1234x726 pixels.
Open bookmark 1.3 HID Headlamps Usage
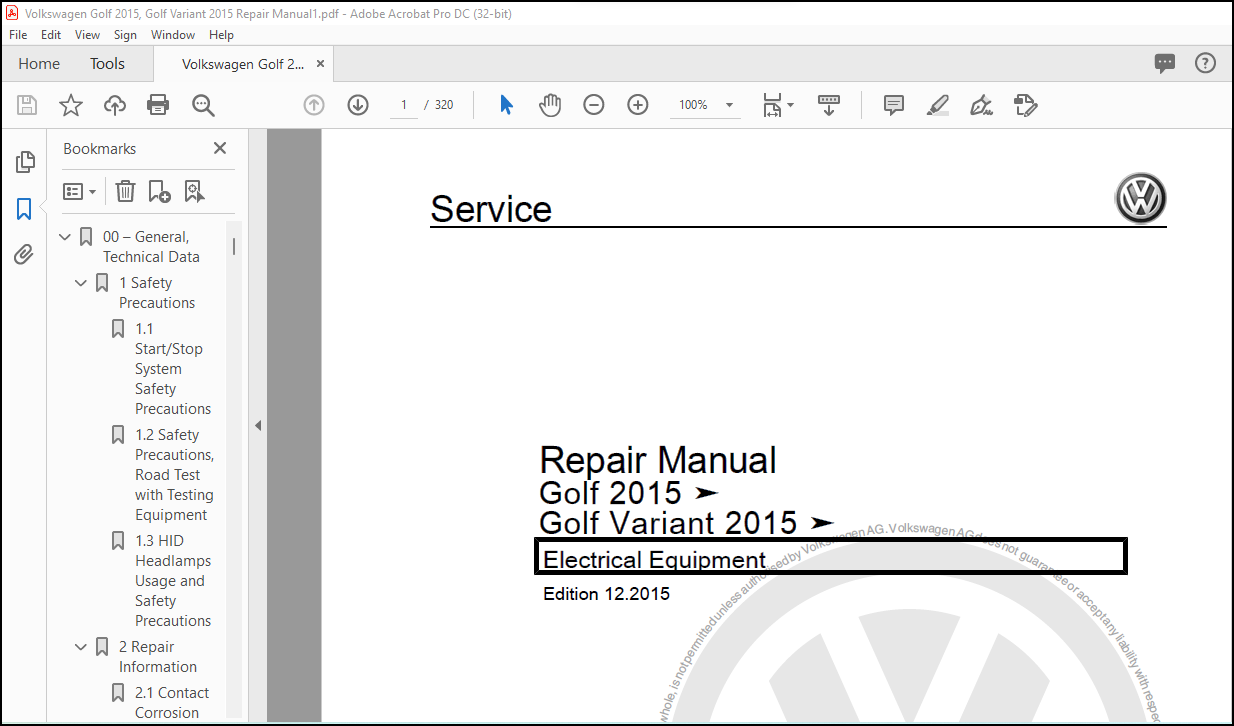point(173,581)
